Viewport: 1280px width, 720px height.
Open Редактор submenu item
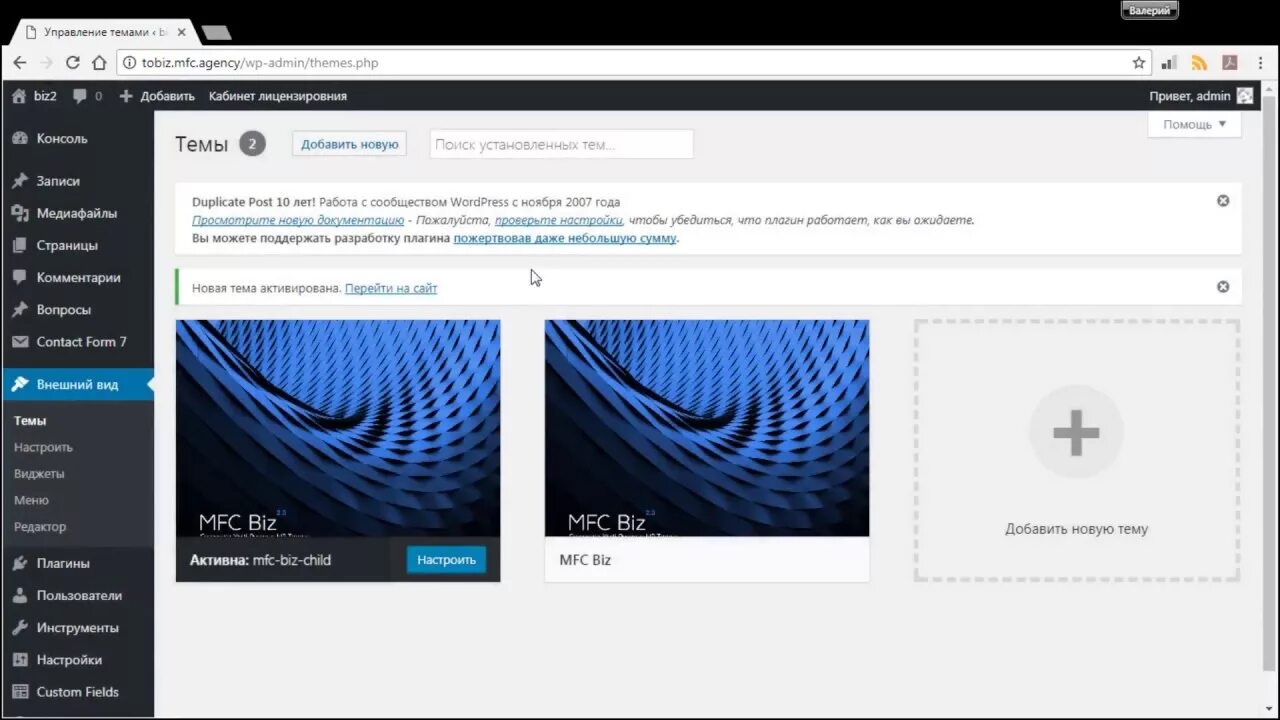pyautogui.click(x=40, y=526)
